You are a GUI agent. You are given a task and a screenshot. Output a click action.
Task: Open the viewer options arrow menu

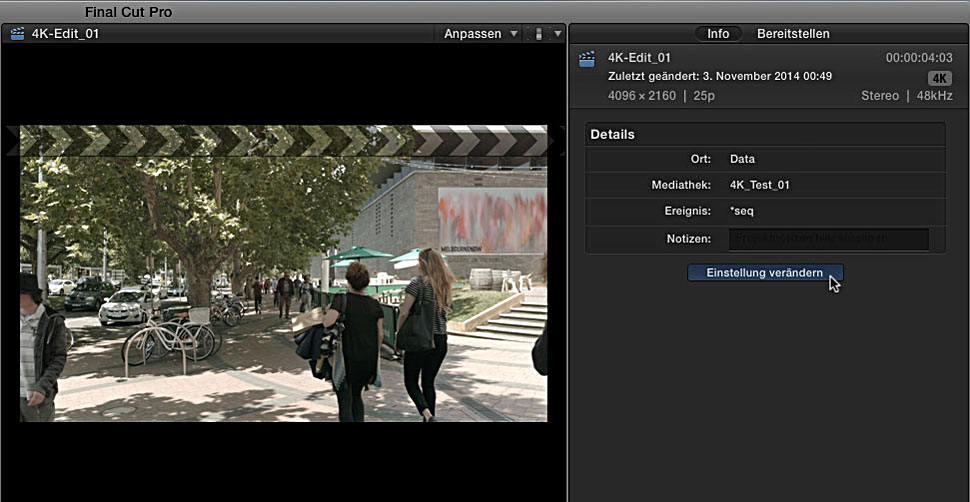pyautogui.click(x=557, y=34)
